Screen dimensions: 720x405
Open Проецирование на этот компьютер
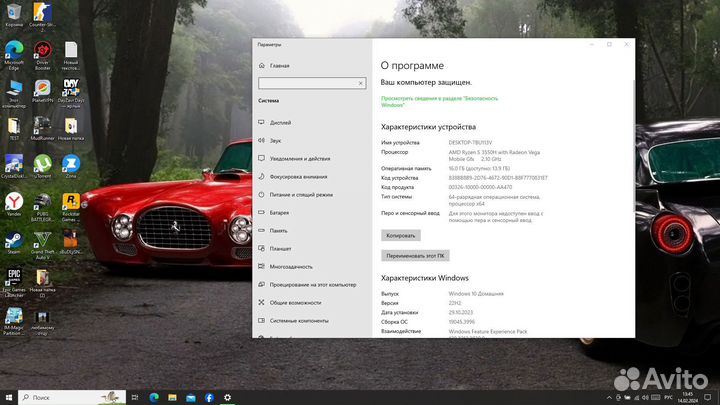[312, 285]
